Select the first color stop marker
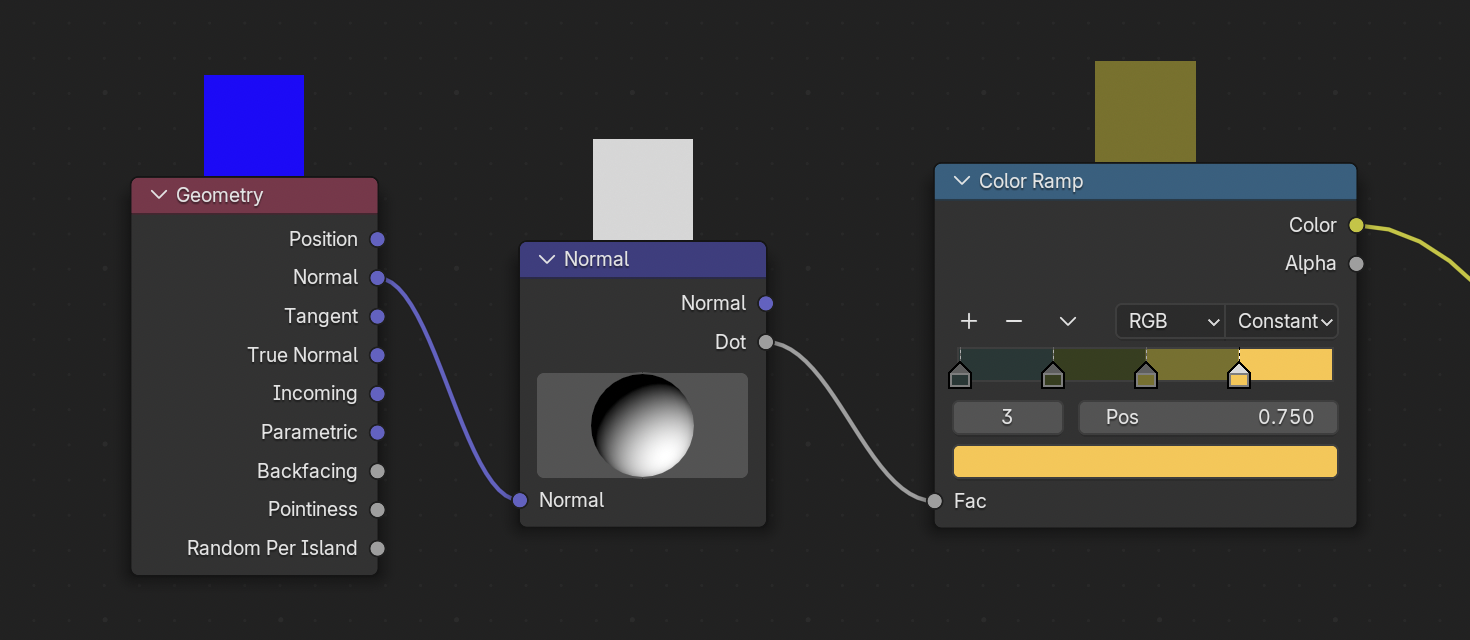The width and height of the screenshot is (1470, 640). point(960,376)
